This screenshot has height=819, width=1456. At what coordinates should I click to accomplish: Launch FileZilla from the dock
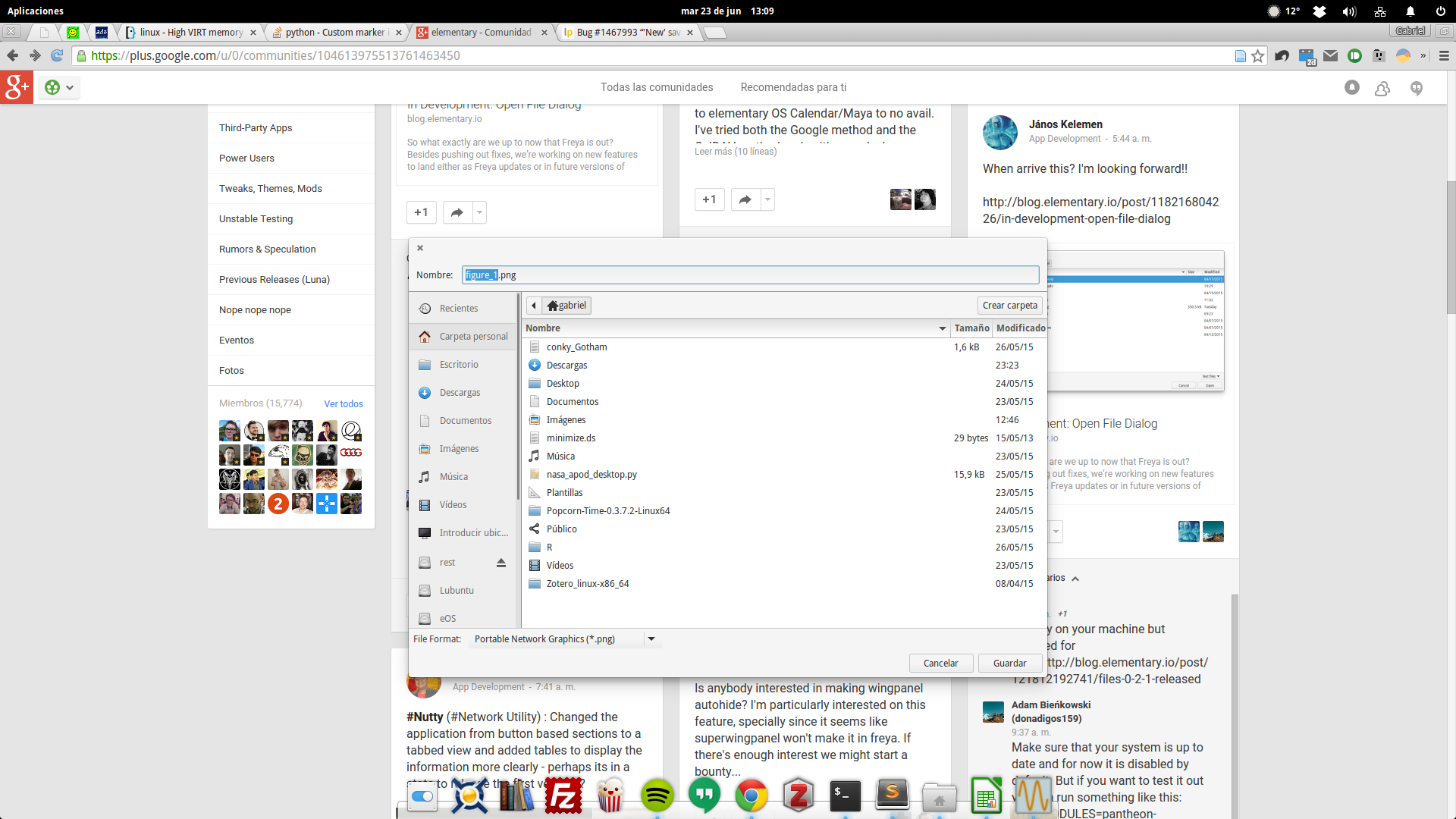tap(563, 797)
